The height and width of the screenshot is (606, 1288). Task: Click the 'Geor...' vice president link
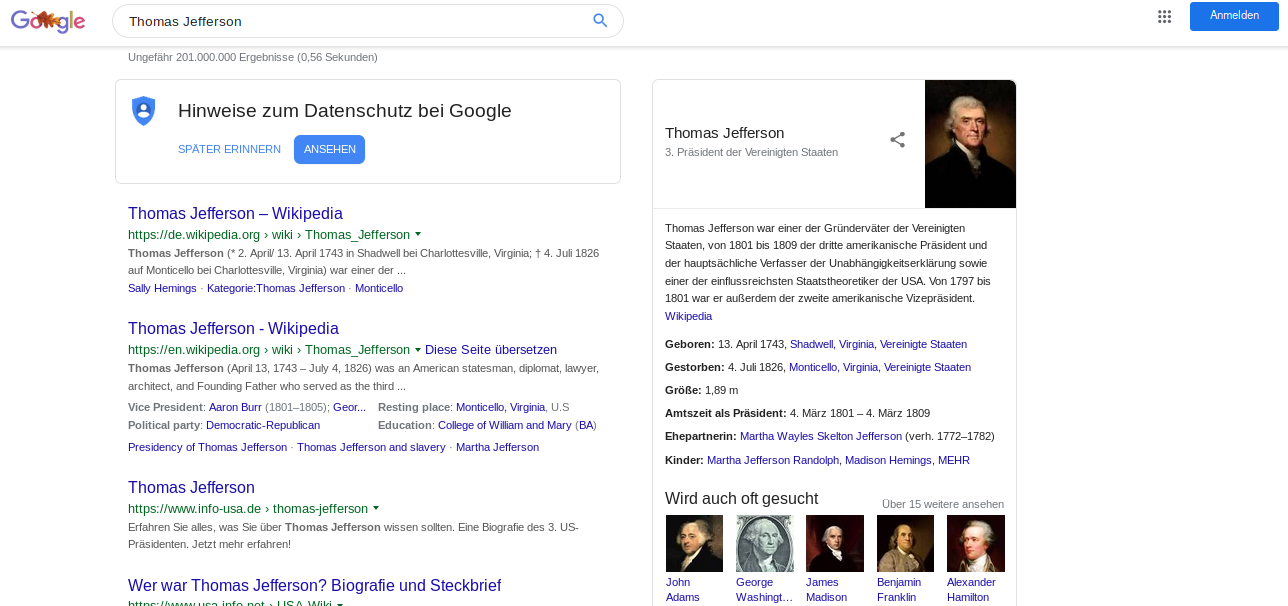point(349,408)
